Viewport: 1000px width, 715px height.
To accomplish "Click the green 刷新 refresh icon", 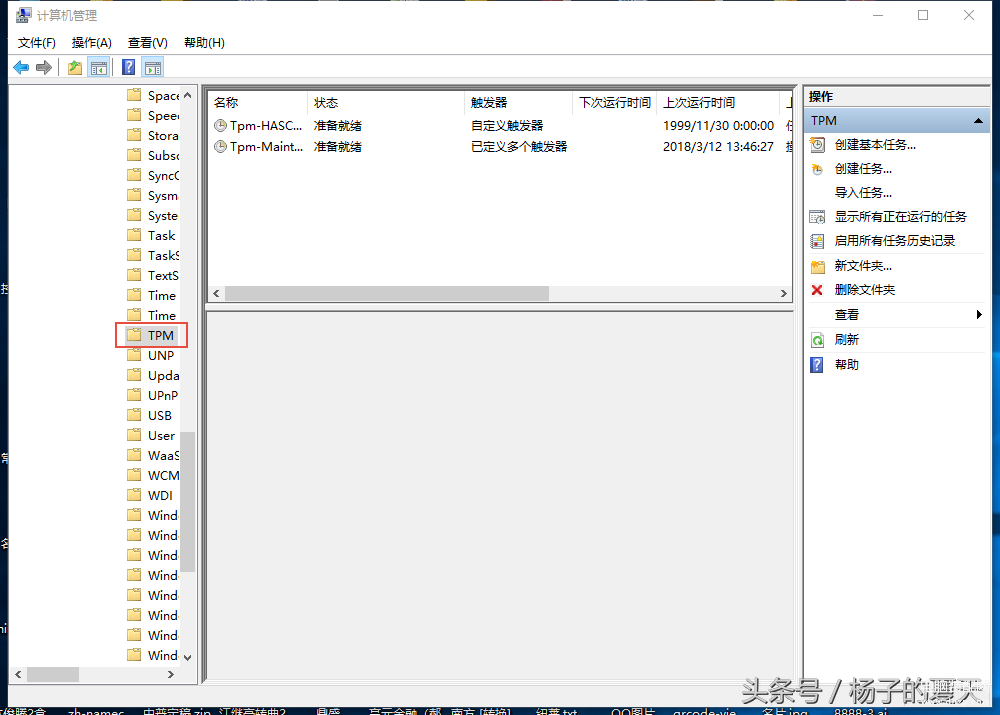I will pyautogui.click(x=817, y=340).
